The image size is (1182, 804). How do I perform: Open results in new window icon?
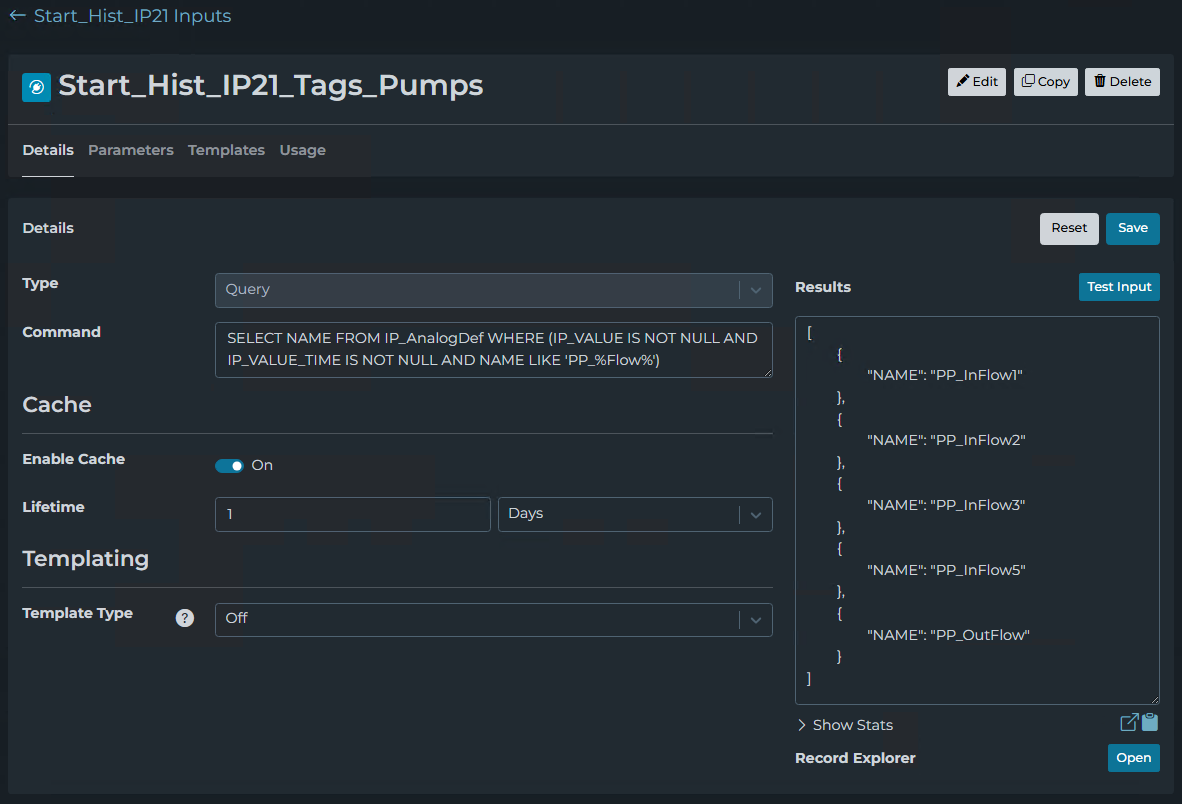click(x=1129, y=723)
